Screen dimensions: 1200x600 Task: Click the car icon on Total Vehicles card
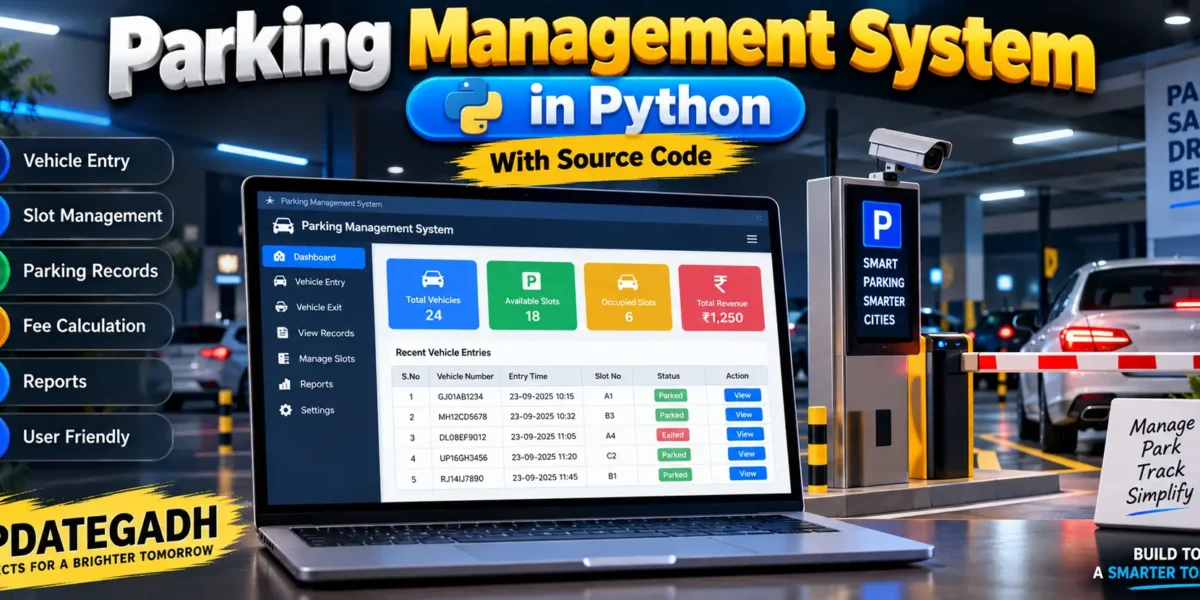click(432, 279)
